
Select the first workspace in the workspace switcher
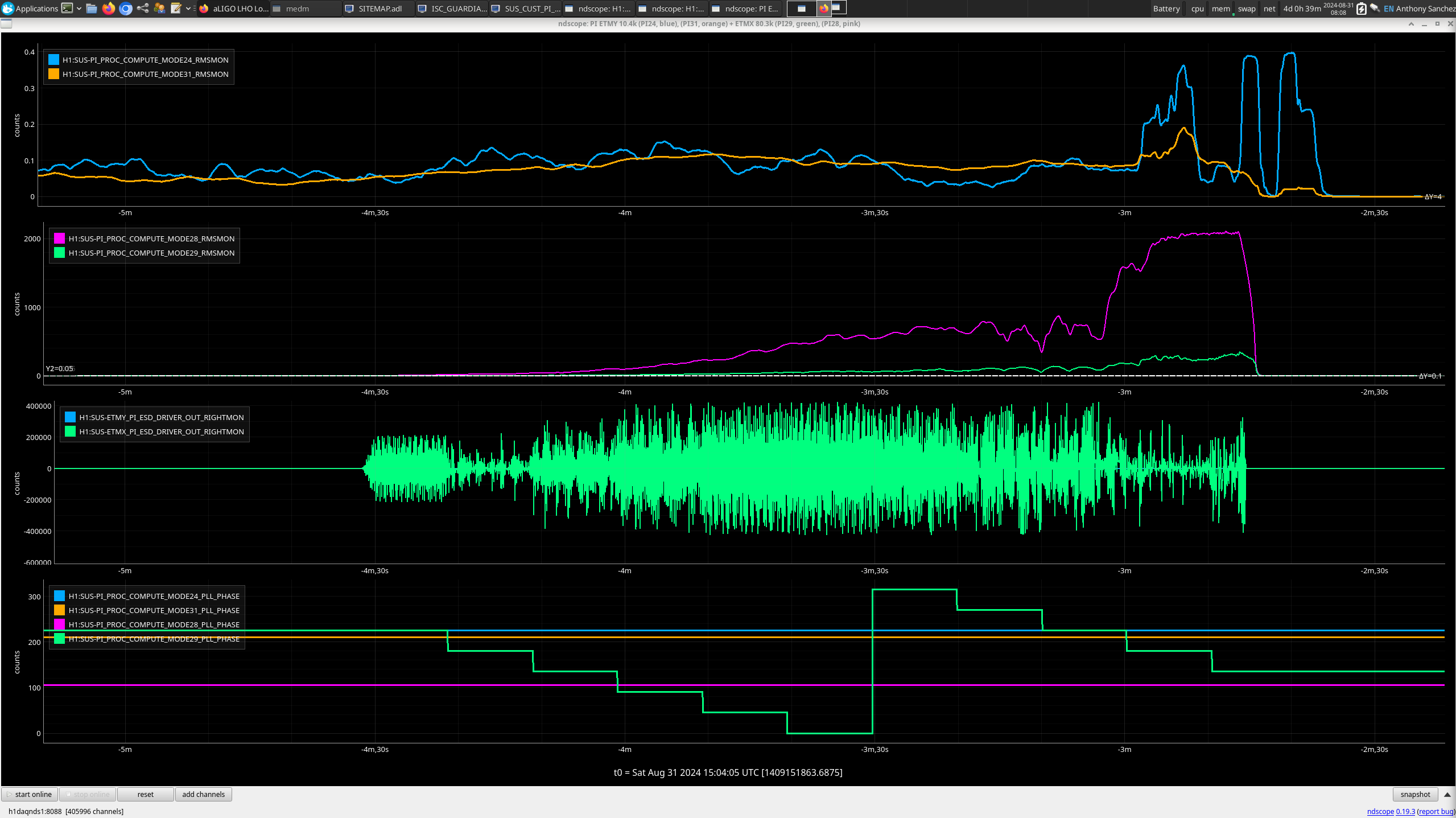(802, 9)
